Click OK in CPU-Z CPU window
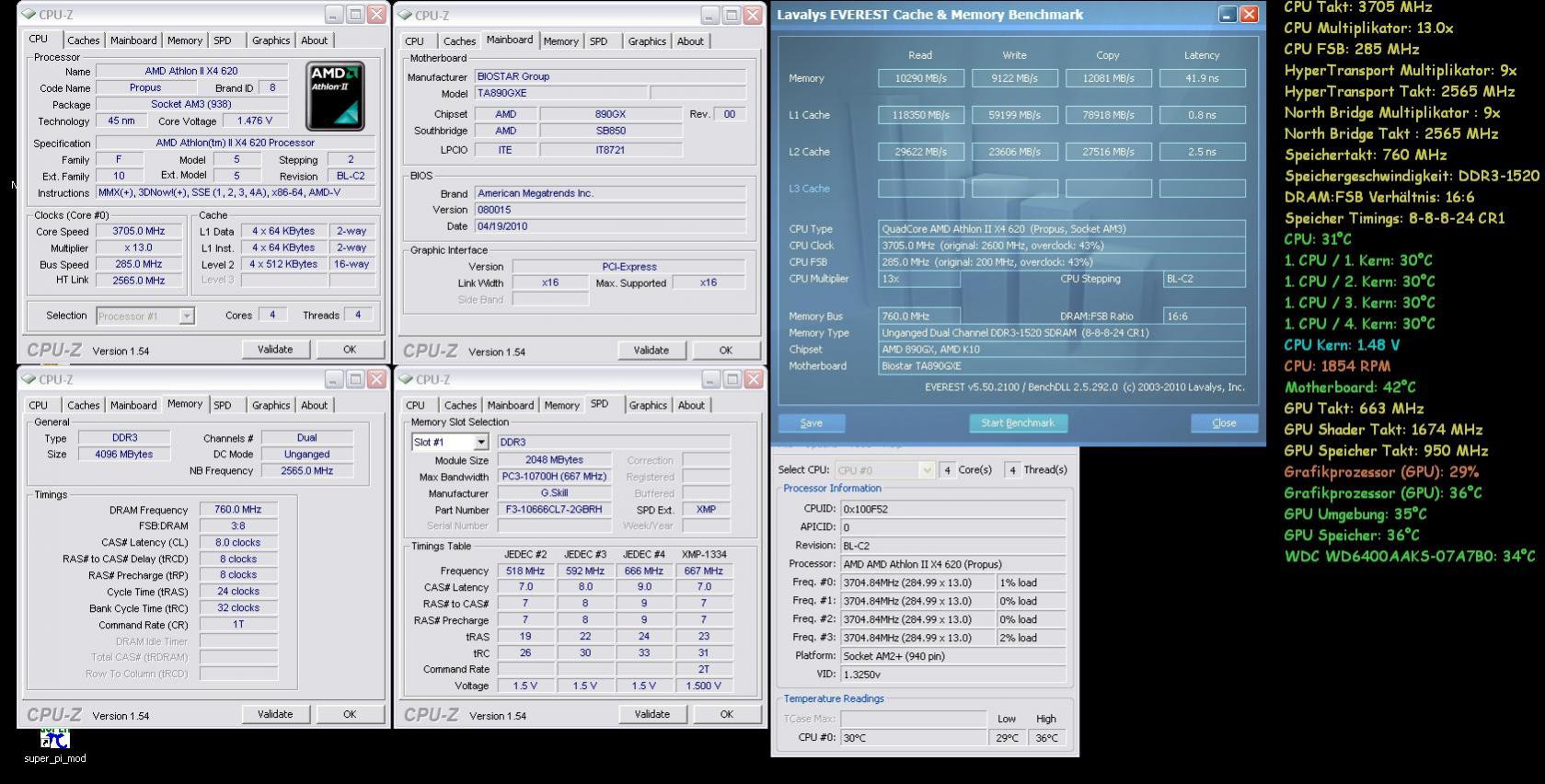 click(x=350, y=350)
